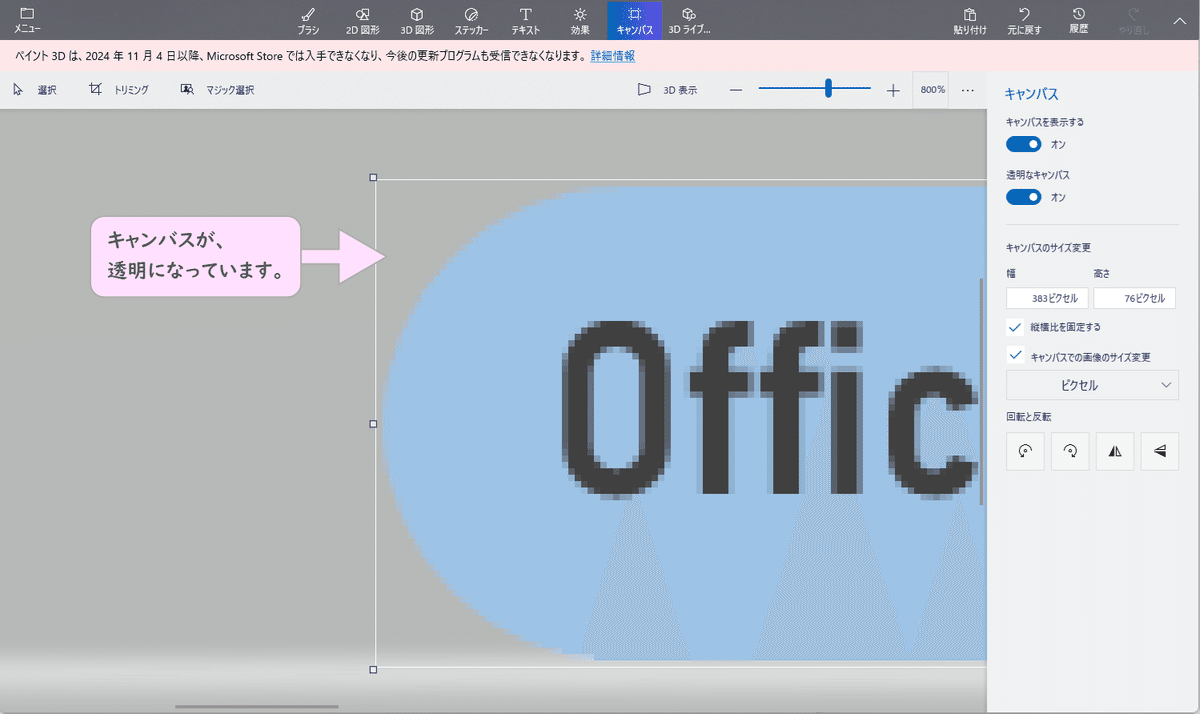Click the zoom in plus icon
The width and height of the screenshot is (1200, 714).
point(893,90)
